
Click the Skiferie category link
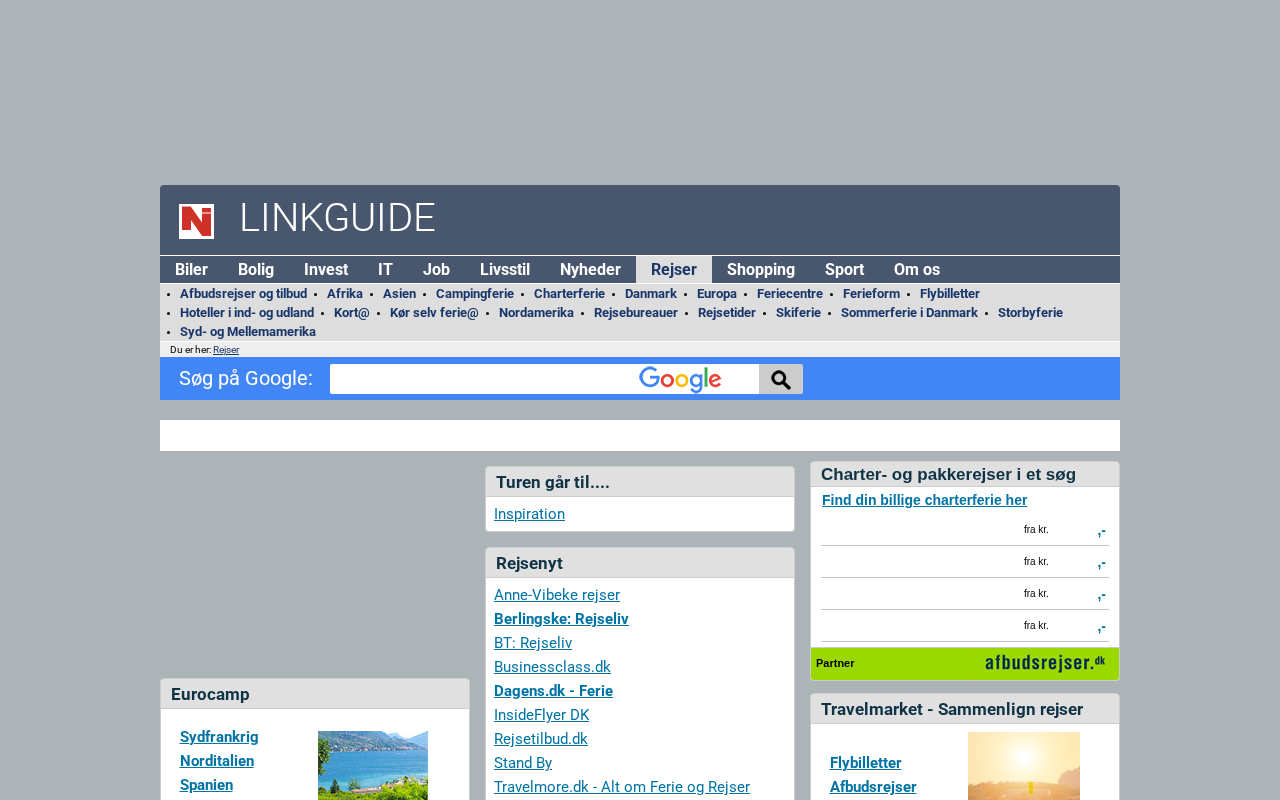797,313
